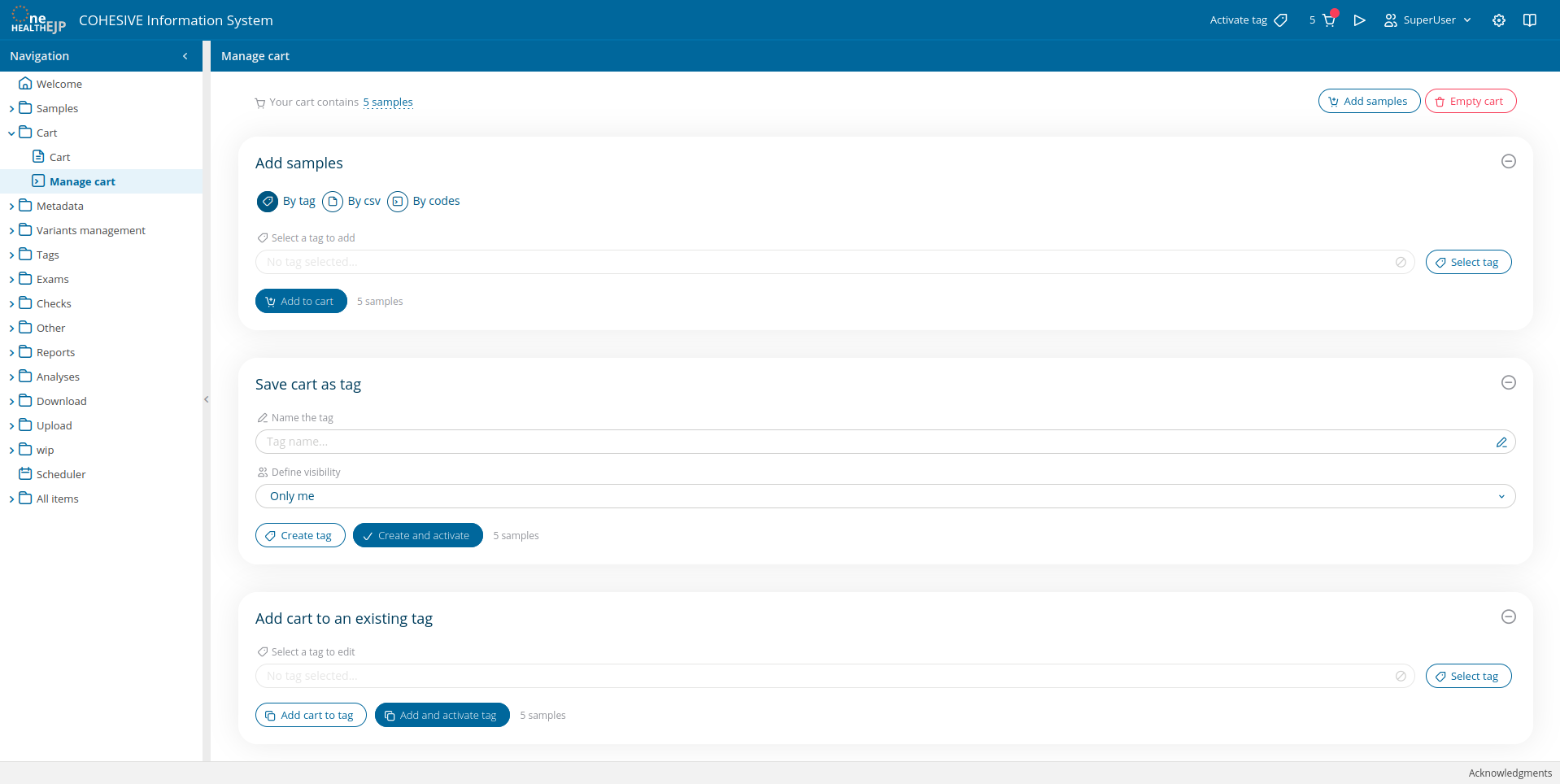Collapse the Save cart as tag section

1508,382
